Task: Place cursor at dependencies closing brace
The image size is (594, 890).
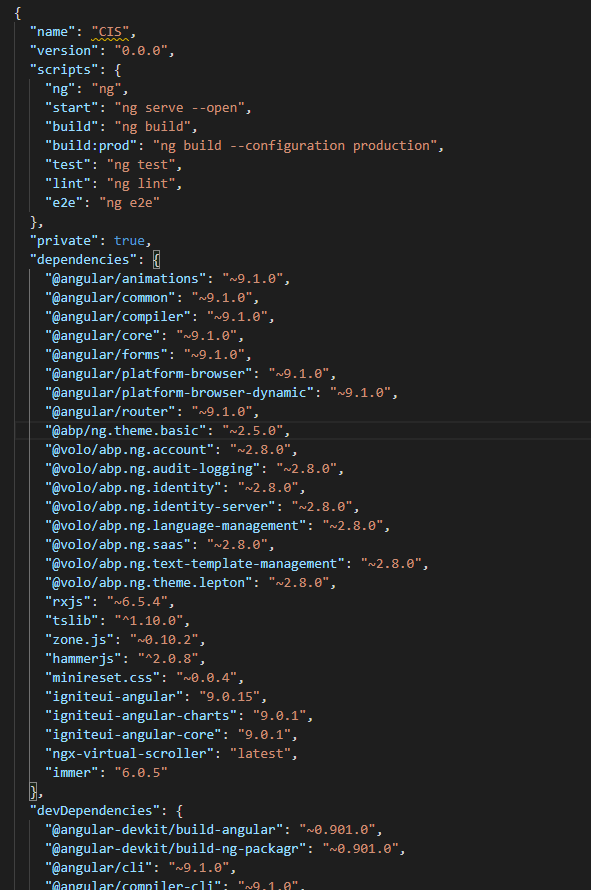Action: tap(33, 792)
